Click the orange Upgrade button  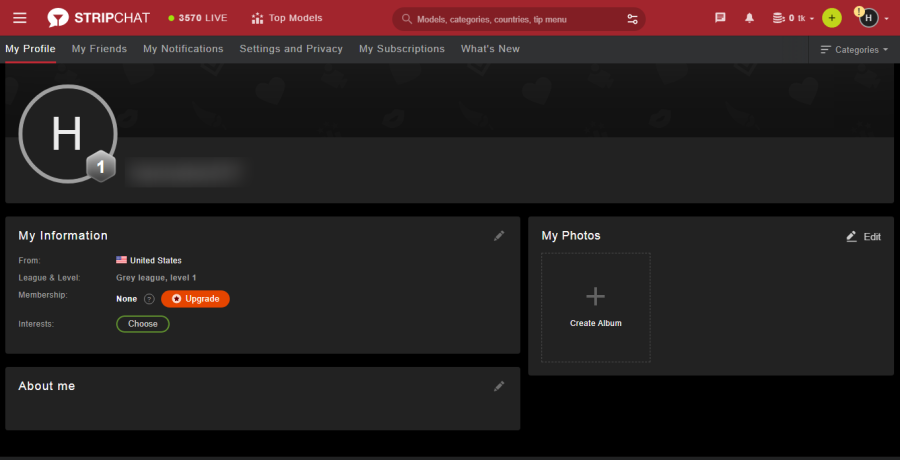195,299
